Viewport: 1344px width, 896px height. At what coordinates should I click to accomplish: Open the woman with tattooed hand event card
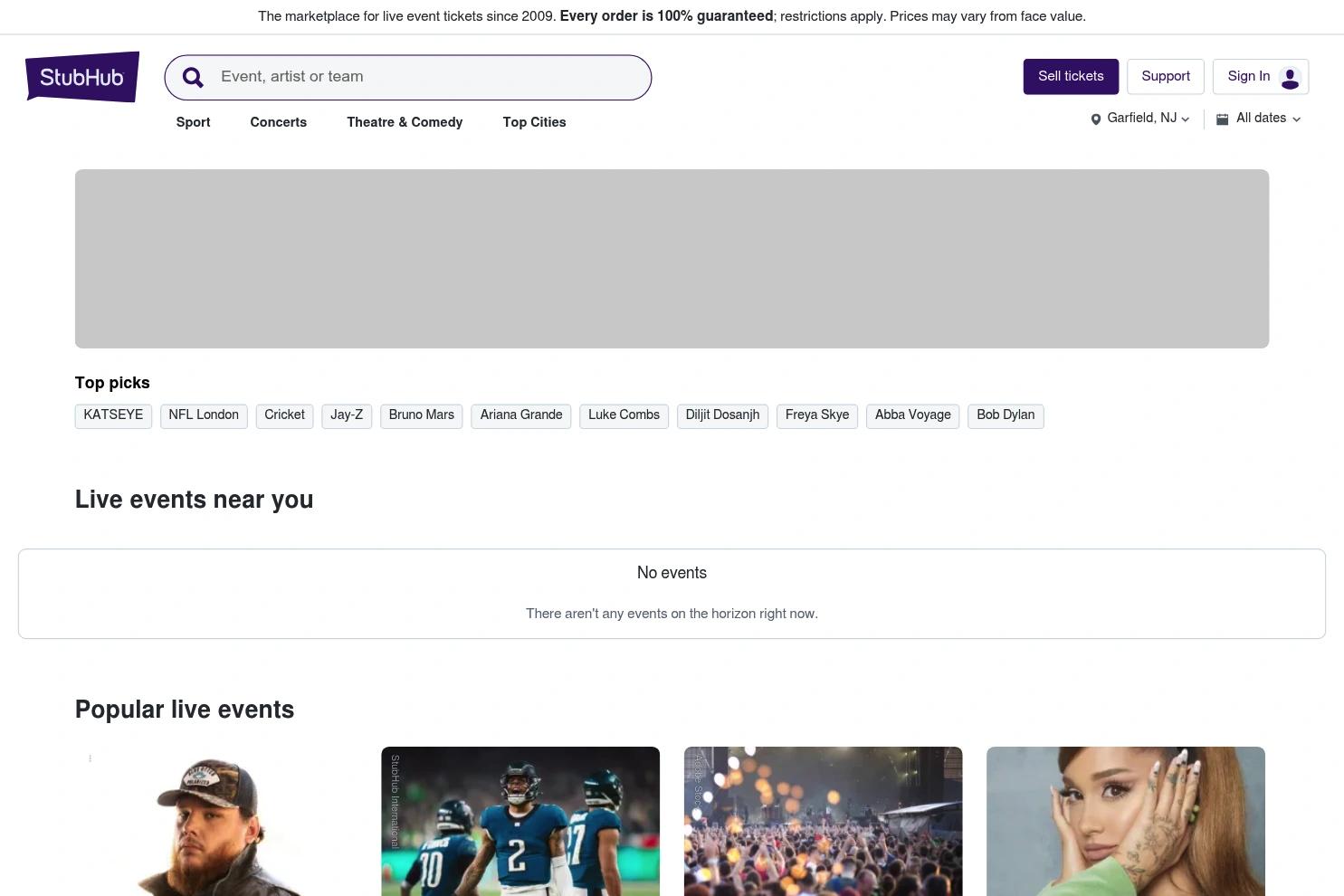pos(1126,822)
